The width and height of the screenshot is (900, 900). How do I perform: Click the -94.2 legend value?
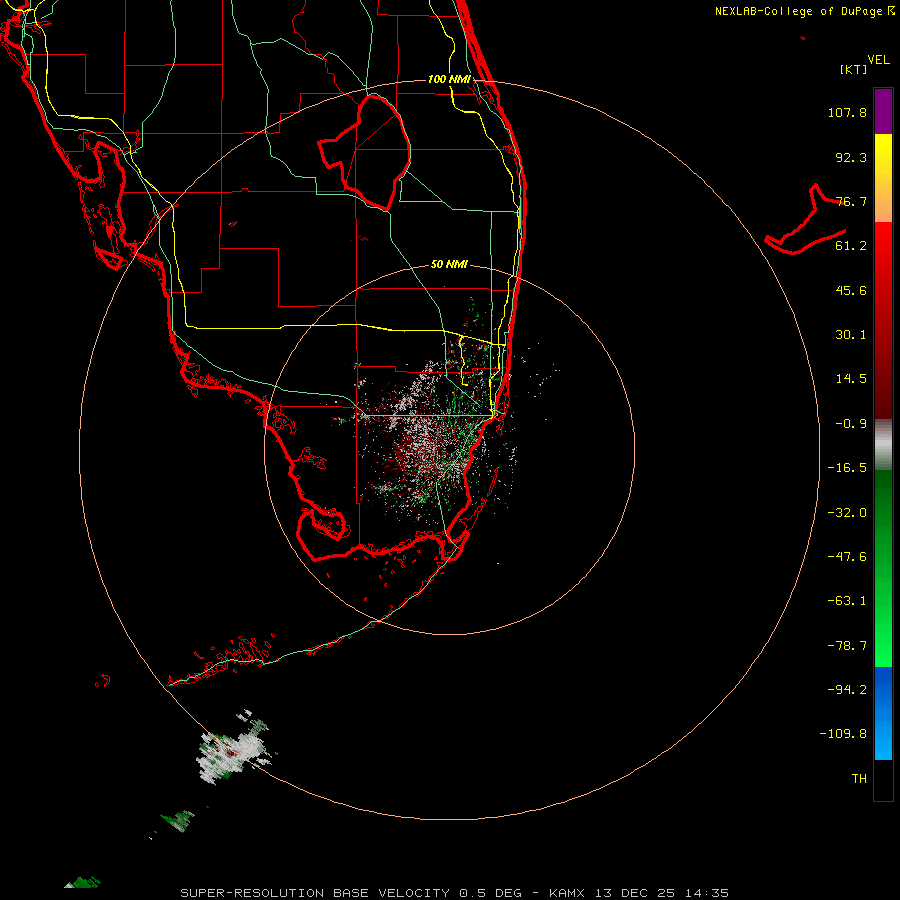pyautogui.click(x=847, y=690)
